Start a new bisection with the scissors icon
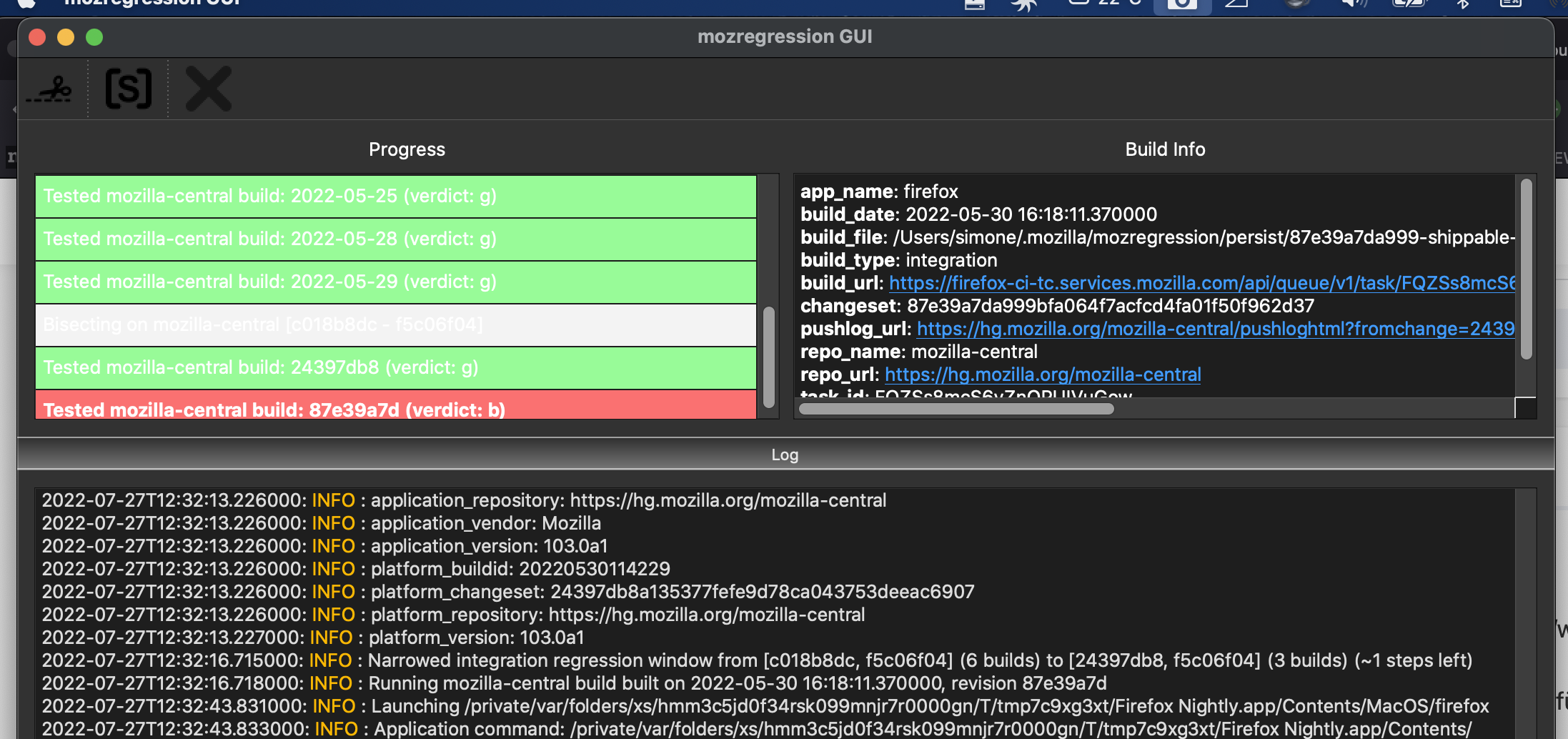Viewport: 1568px width, 739px height. tap(50, 89)
